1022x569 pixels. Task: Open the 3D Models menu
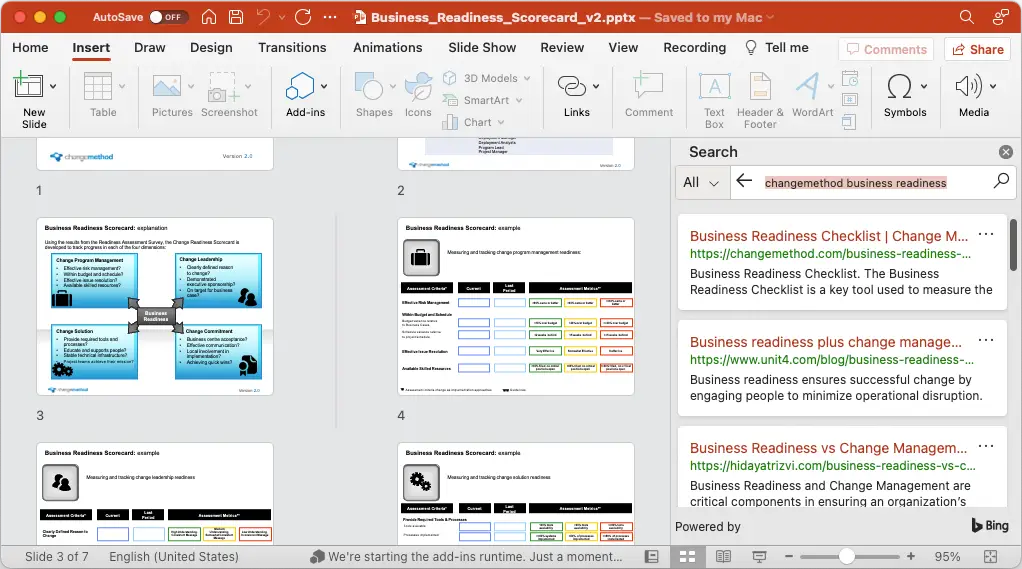[x=487, y=78]
